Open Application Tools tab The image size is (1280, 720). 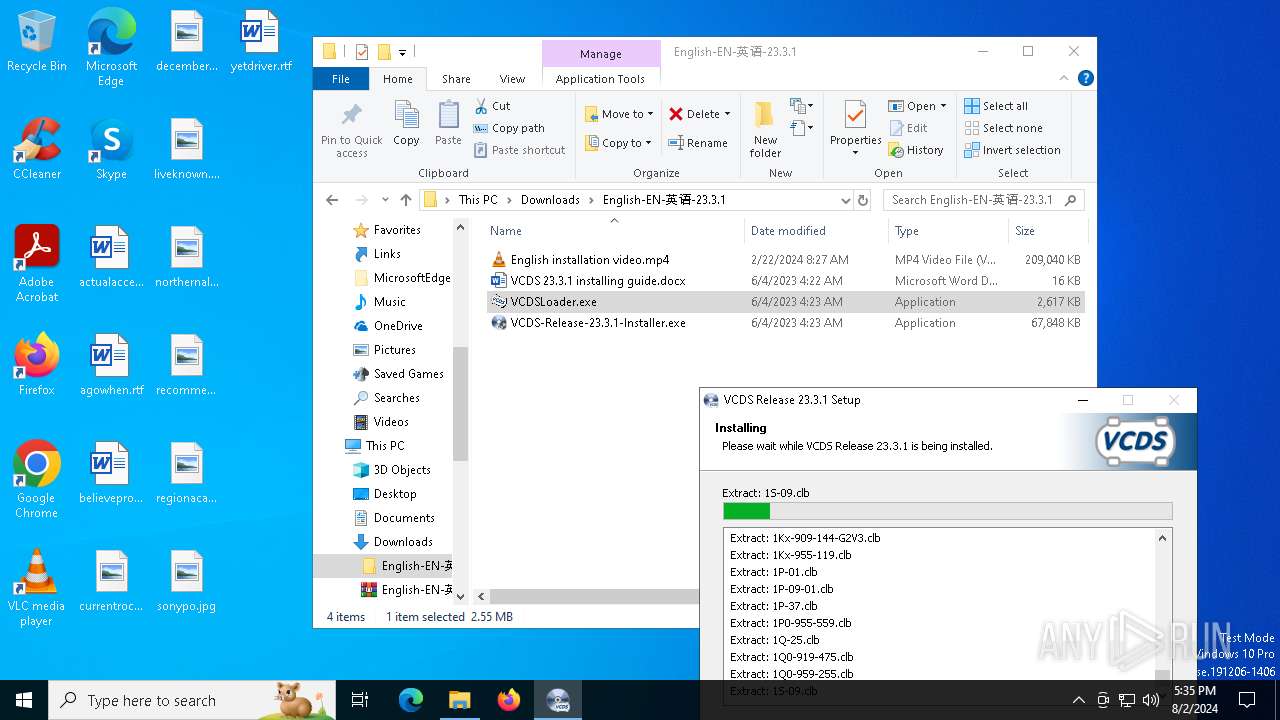tap(600, 79)
